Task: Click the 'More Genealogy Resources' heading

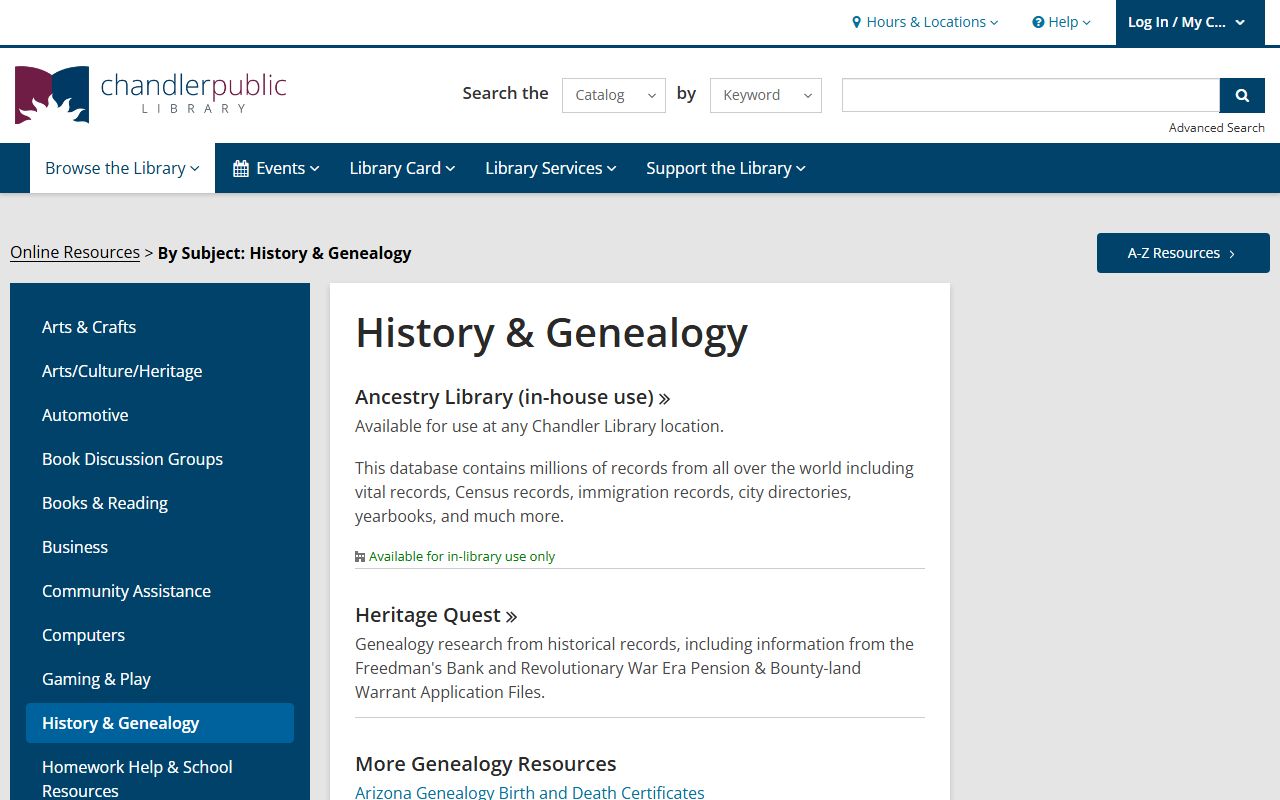Action: click(x=486, y=764)
